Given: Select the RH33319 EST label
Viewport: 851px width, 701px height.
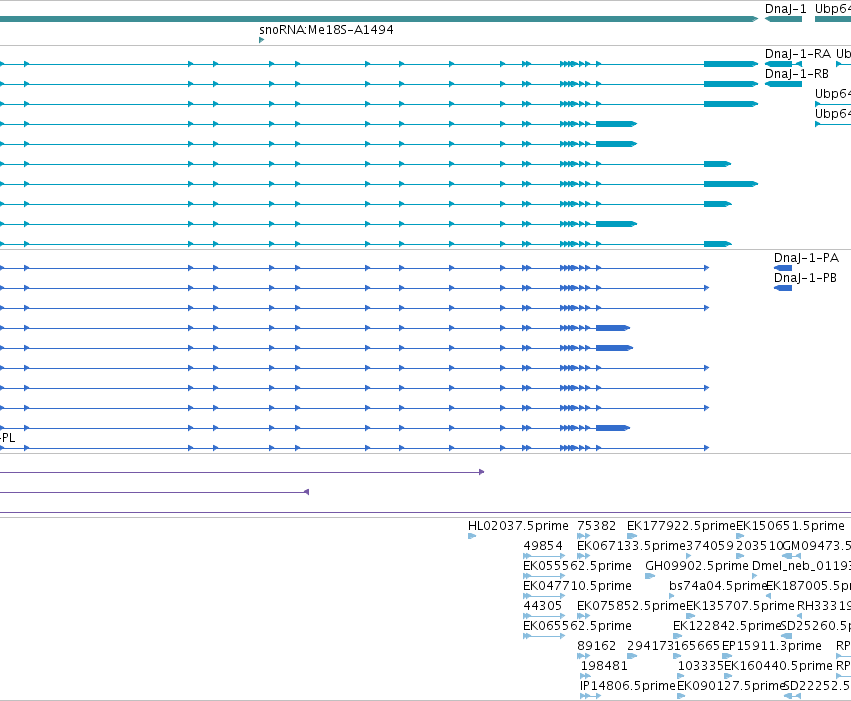Looking at the screenshot, I should click(x=824, y=606).
